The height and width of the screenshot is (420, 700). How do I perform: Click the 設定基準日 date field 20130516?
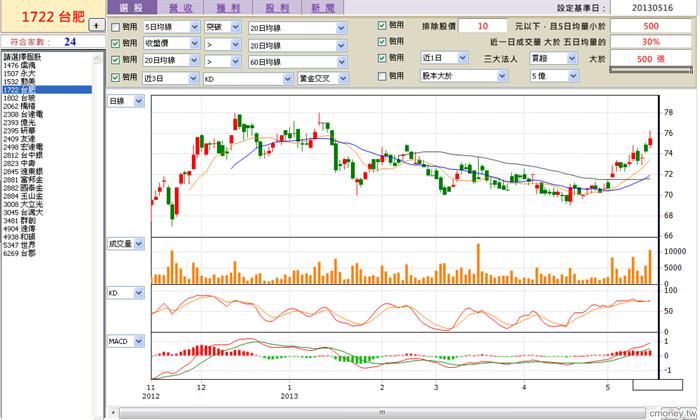(x=652, y=8)
